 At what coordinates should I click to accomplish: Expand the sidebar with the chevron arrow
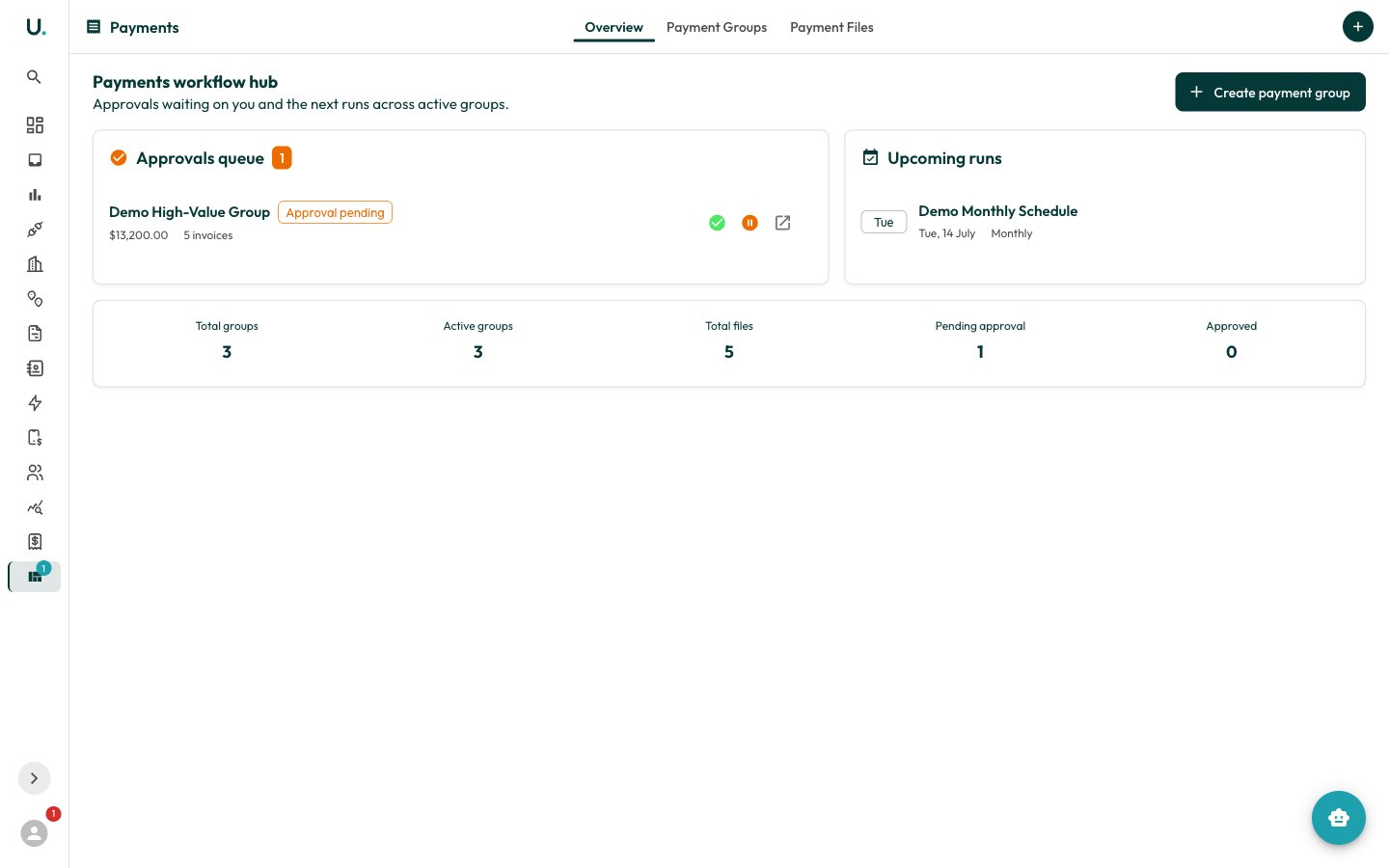pyautogui.click(x=34, y=778)
